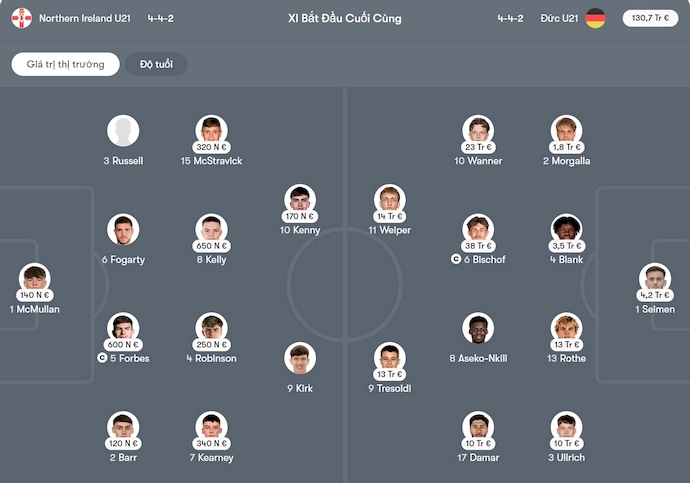
Task: Switch to the Giá trị thị trường view
Action: click(66, 64)
